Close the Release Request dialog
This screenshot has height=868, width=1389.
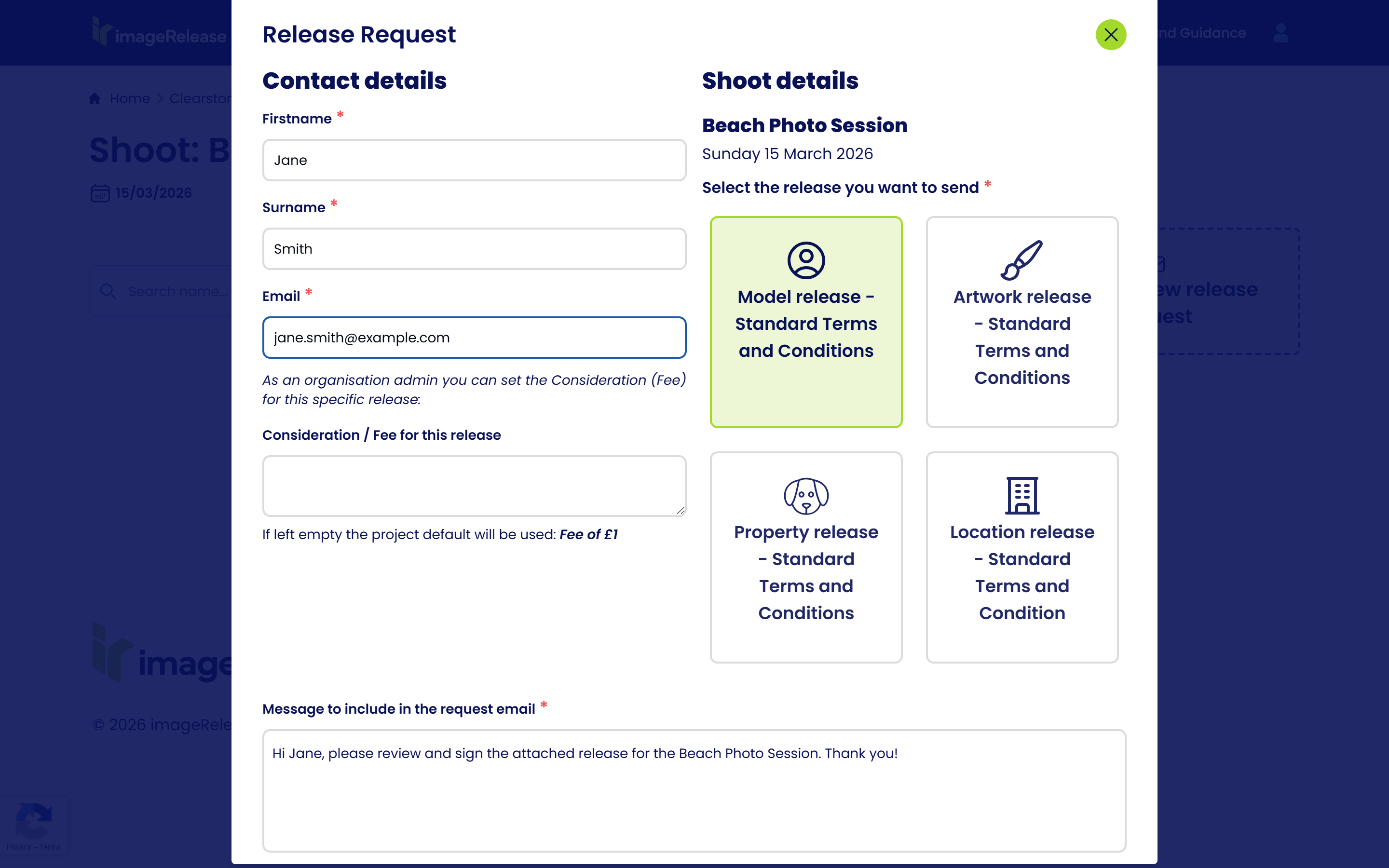[x=1111, y=34]
